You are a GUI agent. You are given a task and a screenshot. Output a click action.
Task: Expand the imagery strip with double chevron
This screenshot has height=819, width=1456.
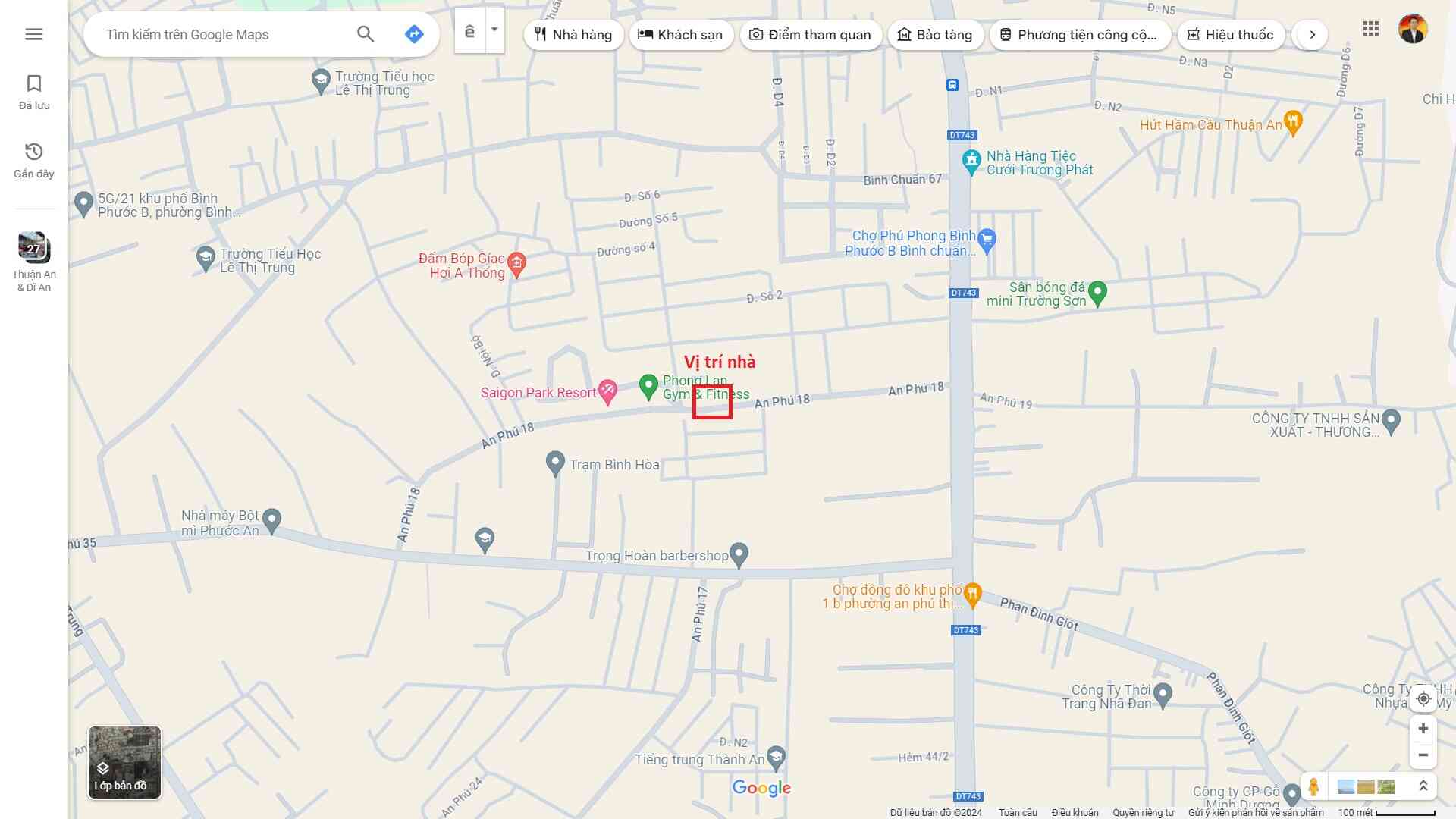coord(1423,786)
